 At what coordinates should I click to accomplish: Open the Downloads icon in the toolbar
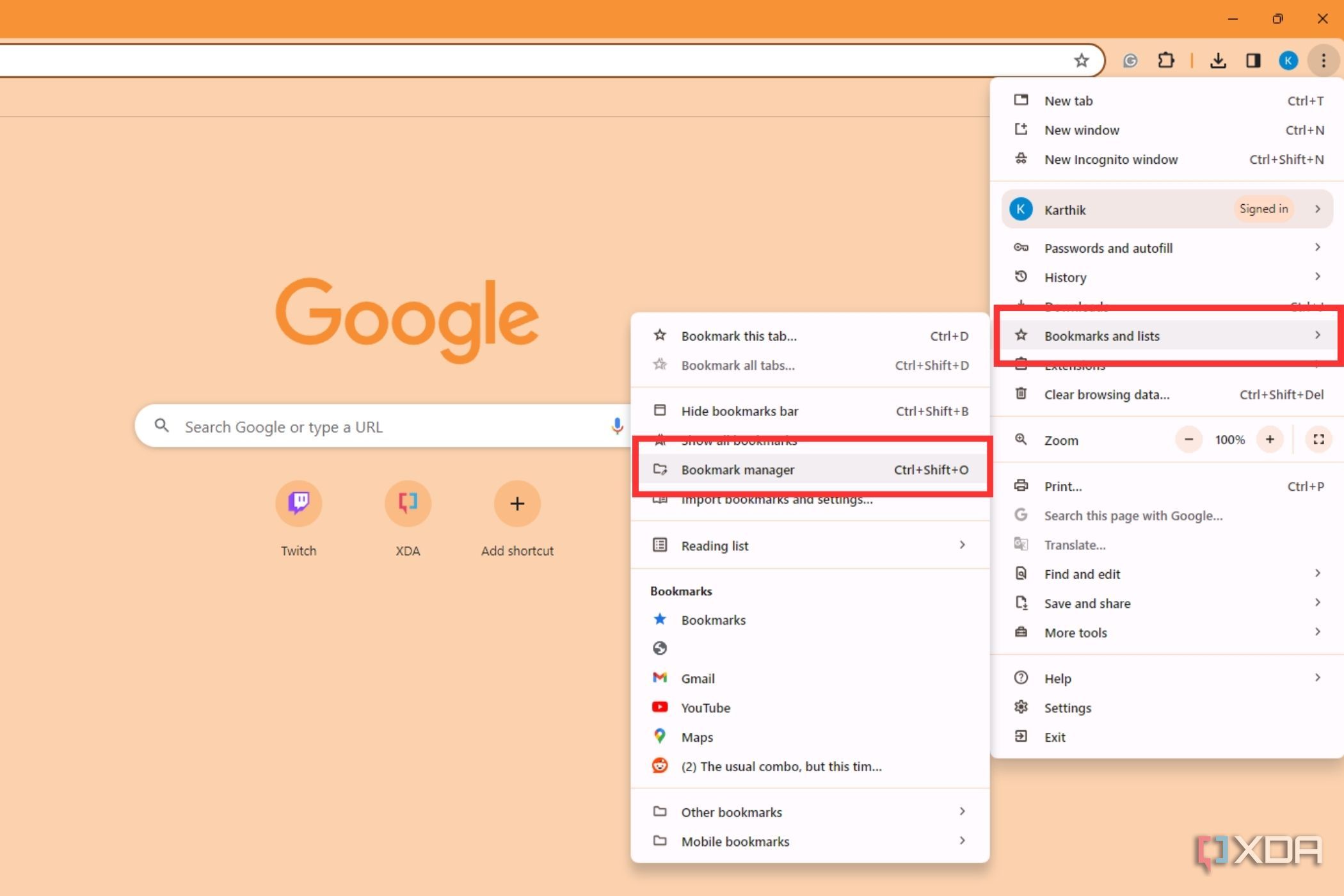(1219, 60)
